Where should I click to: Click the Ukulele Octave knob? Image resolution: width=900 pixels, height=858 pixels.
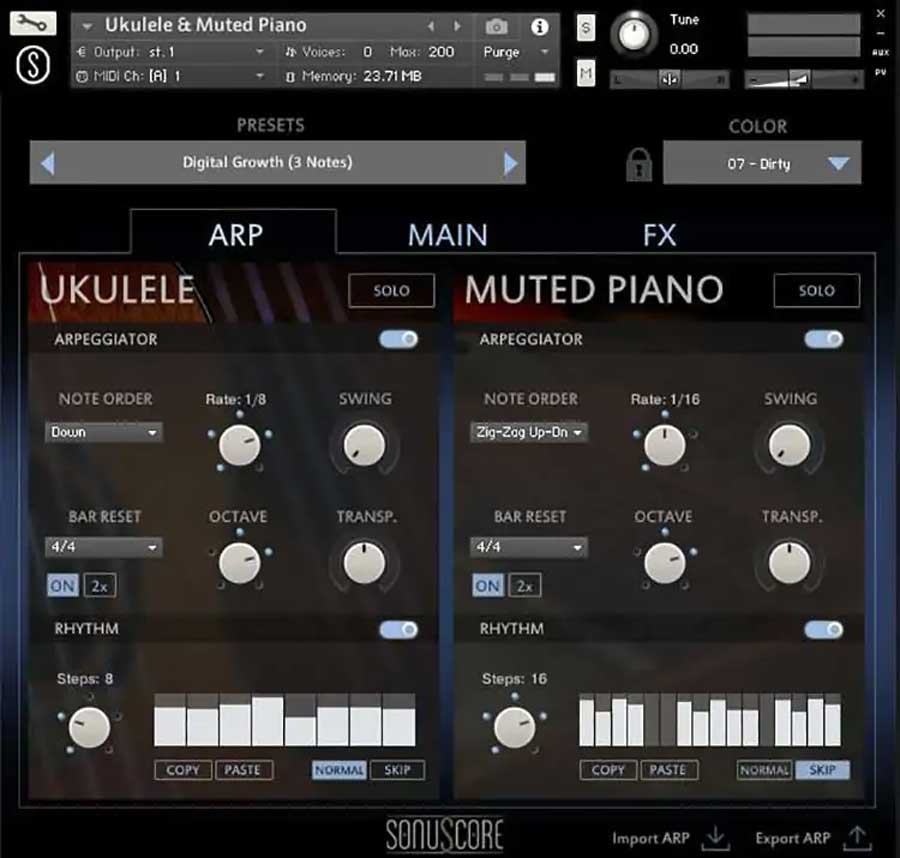tap(239, 563)
